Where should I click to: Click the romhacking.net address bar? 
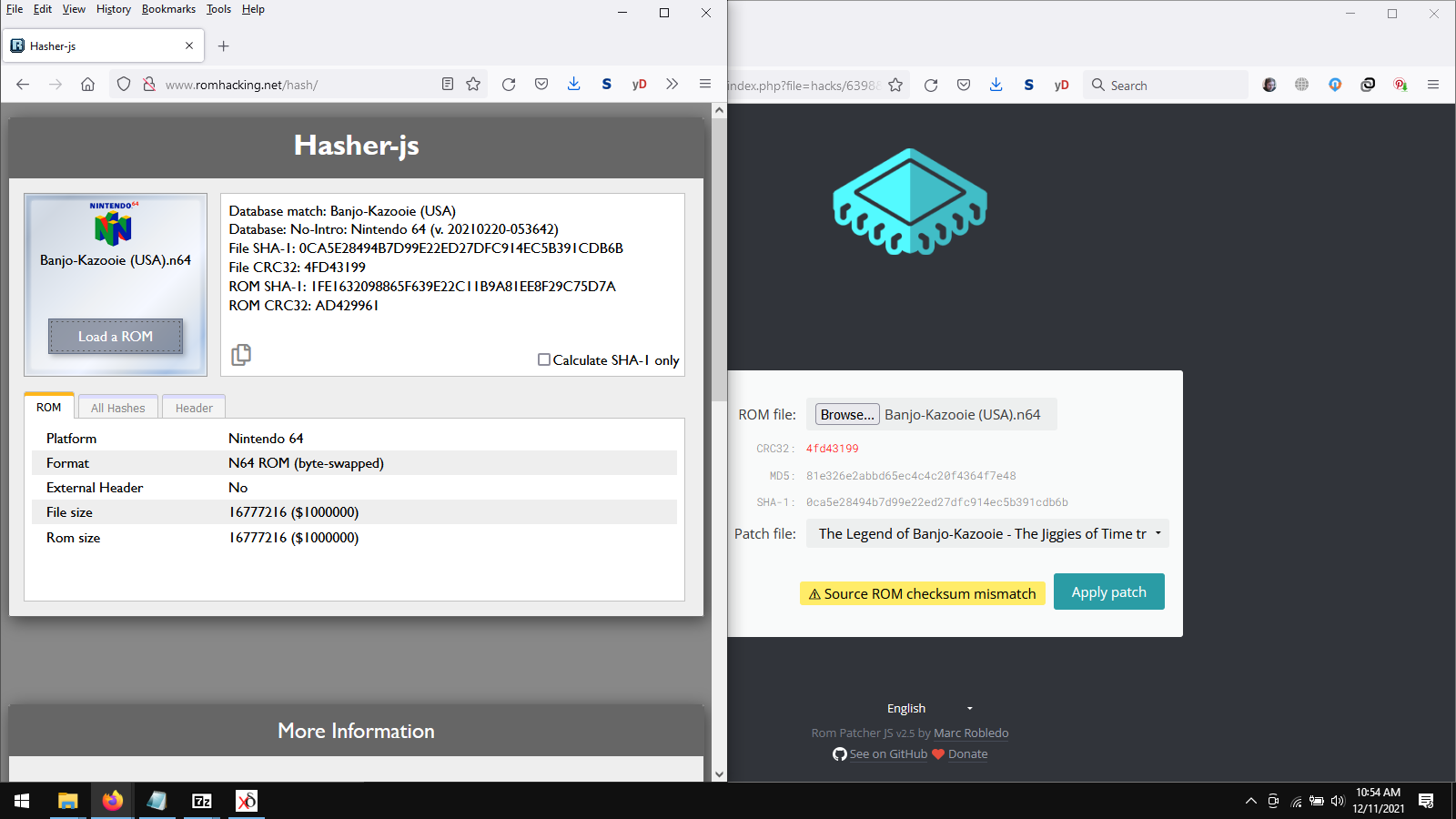[298, 85]
